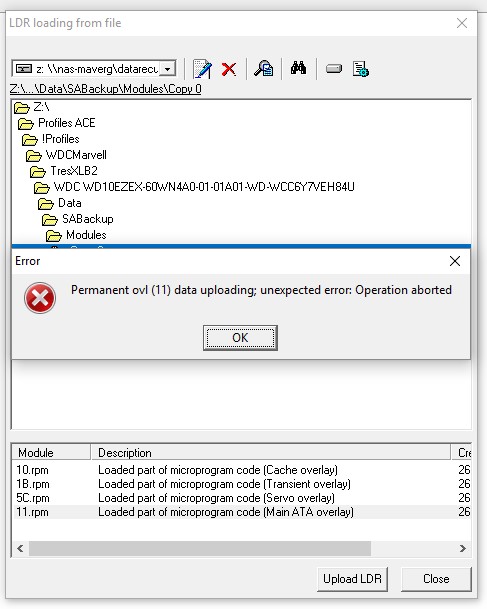Click the rename/edit pencil toolbar icon
Image resolution: width=487 pixels, height=609 pixels.
202,69
